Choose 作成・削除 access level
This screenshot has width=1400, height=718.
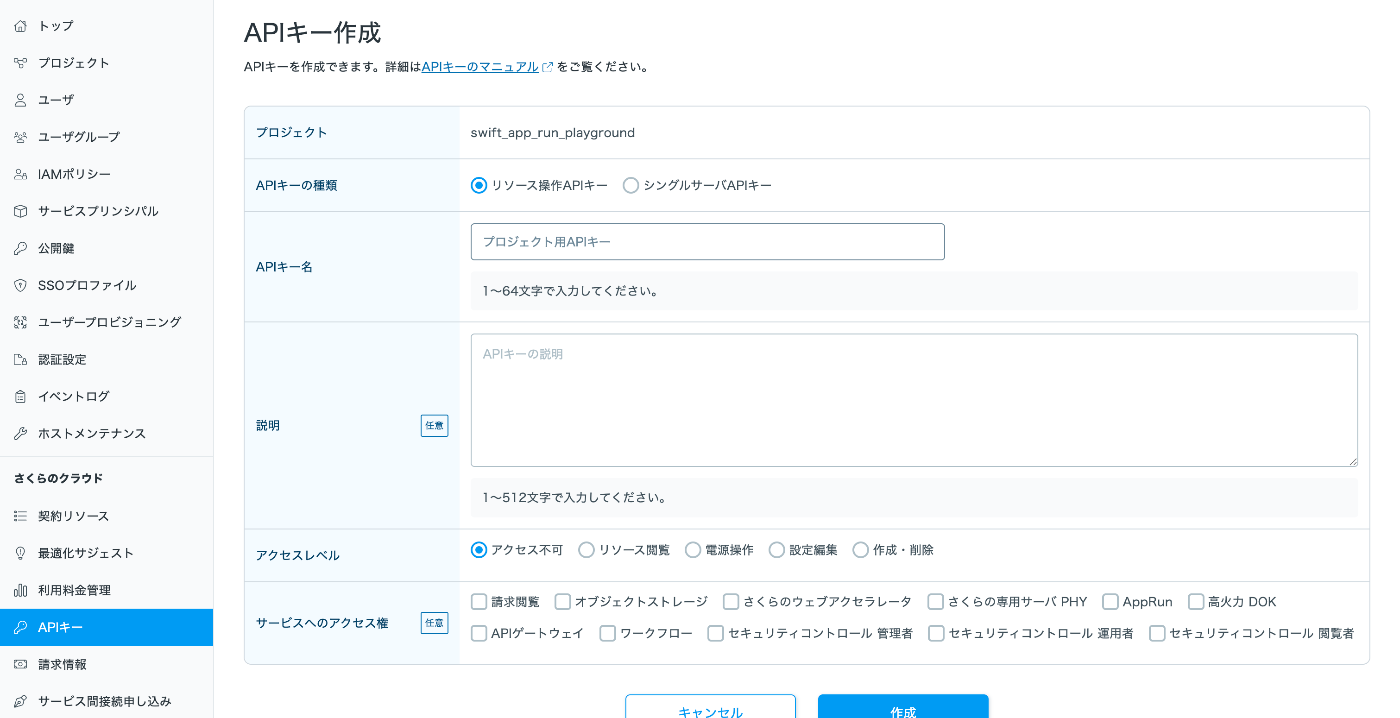(861, 550)
